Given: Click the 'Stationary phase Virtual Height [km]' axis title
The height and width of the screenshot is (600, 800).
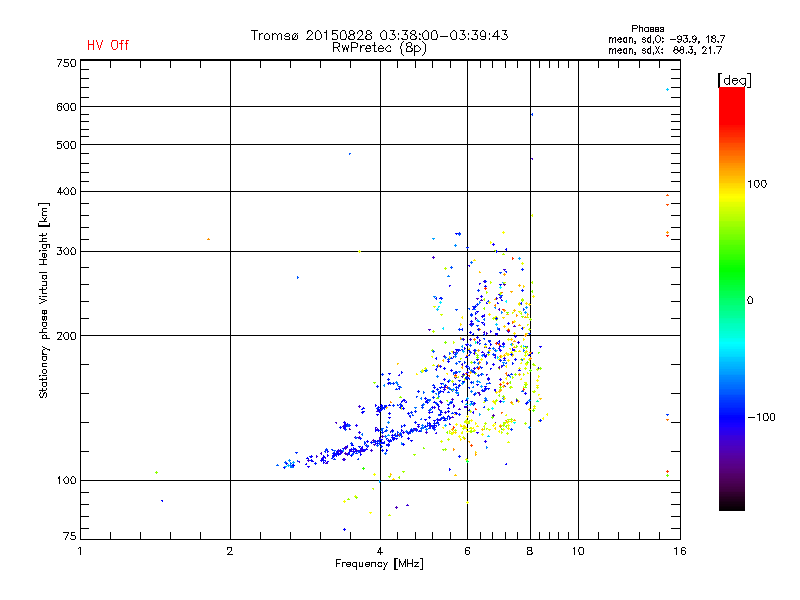Looking at the screenshot, I should click(44, 300).
